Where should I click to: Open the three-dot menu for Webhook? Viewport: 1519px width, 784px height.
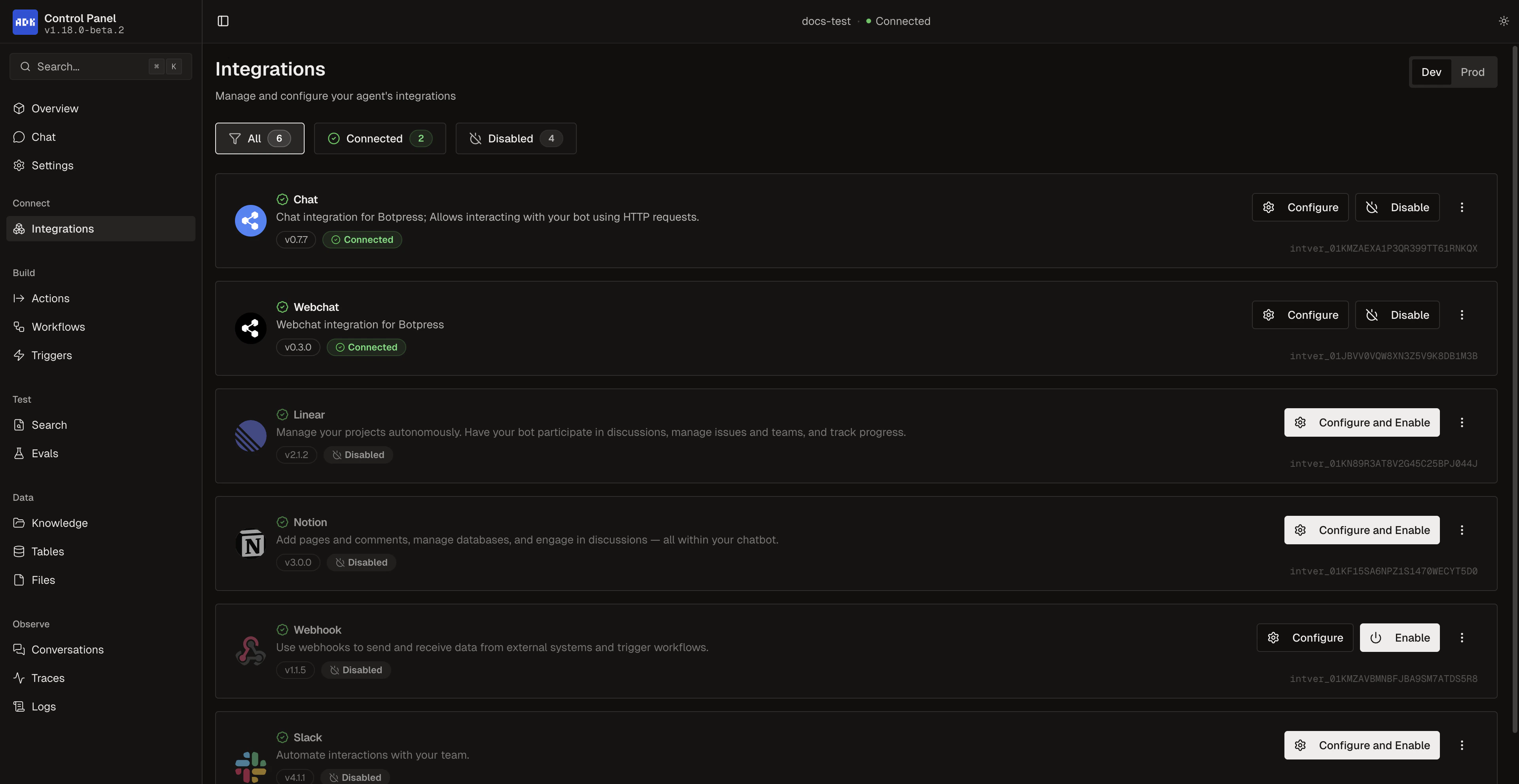tap(1462, 637)
